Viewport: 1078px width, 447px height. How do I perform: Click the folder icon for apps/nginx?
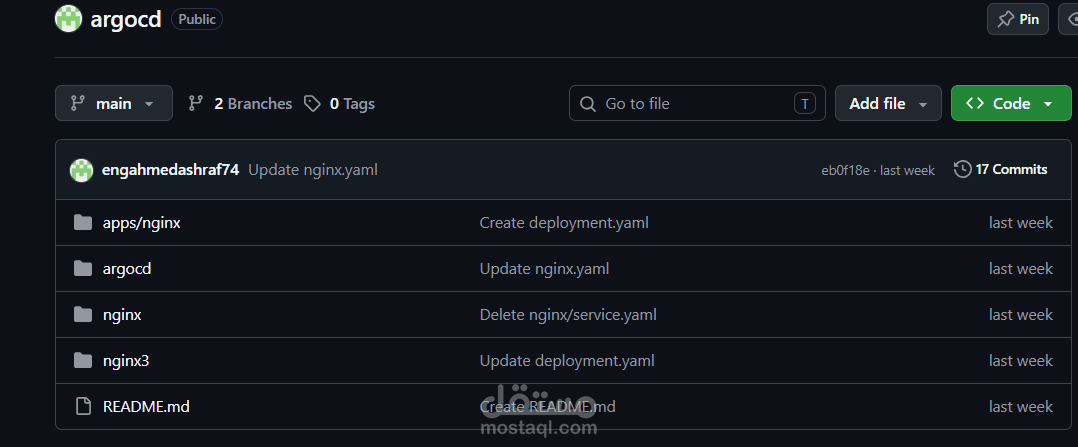(82, 222)
